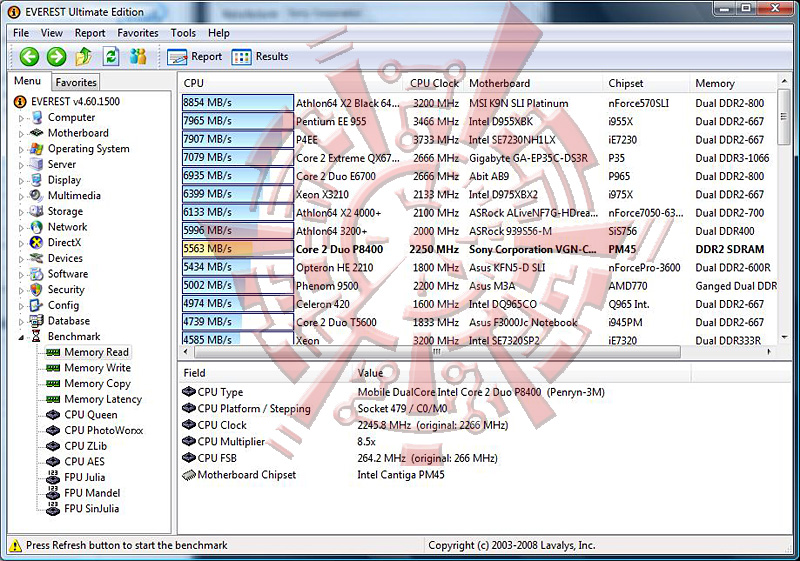Viewport: 800px width, 561px height.
Task: Open the Help menu
Action: [218, 33]
